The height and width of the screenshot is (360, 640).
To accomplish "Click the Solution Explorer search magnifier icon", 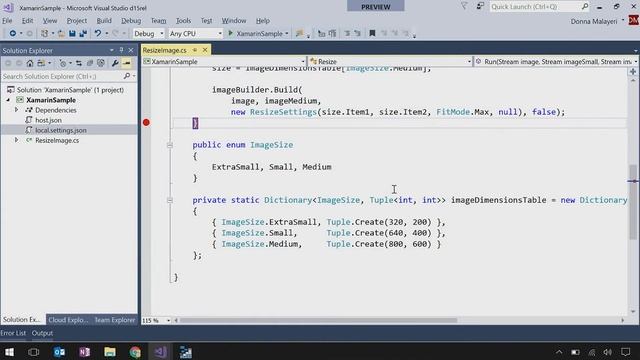I will 127,76.
